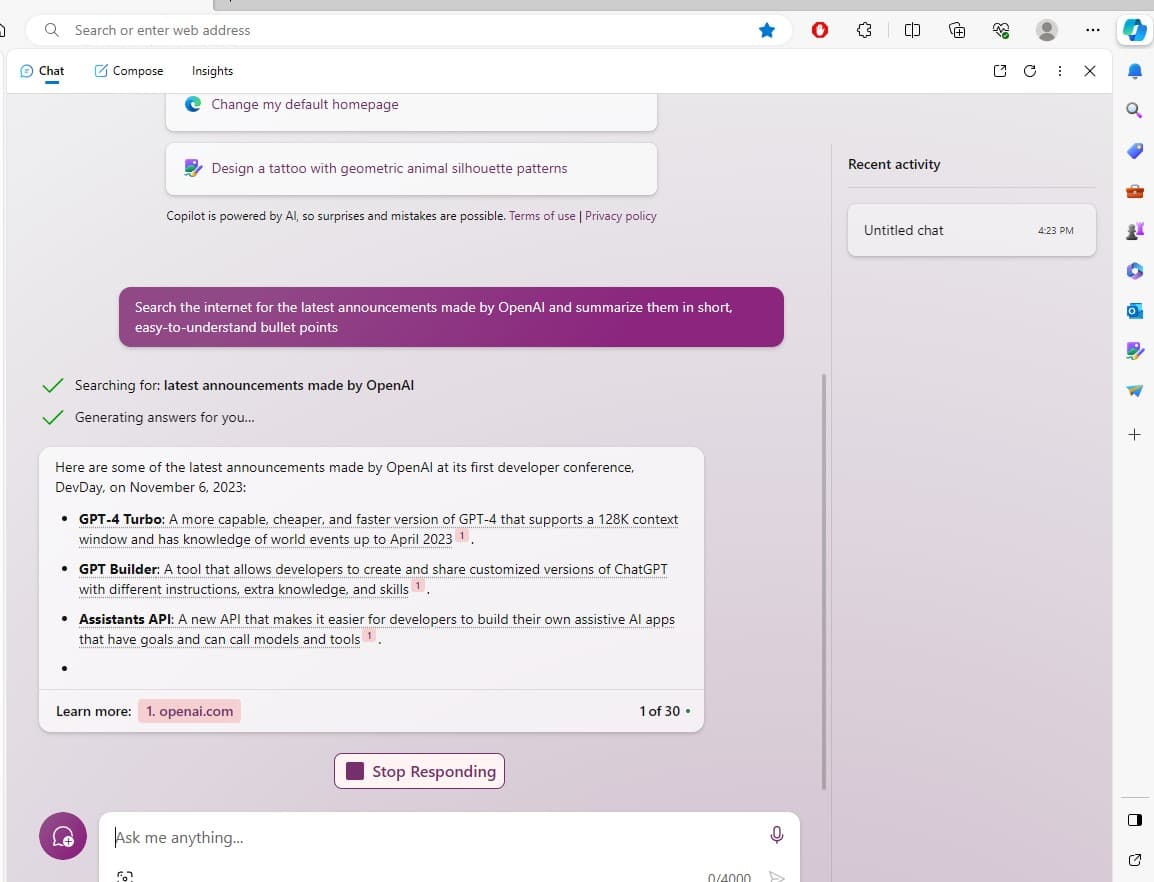Open Copilot from the browser toolbar
Viewport: 1154px width, 882px height.
(x=1135, y=30)
